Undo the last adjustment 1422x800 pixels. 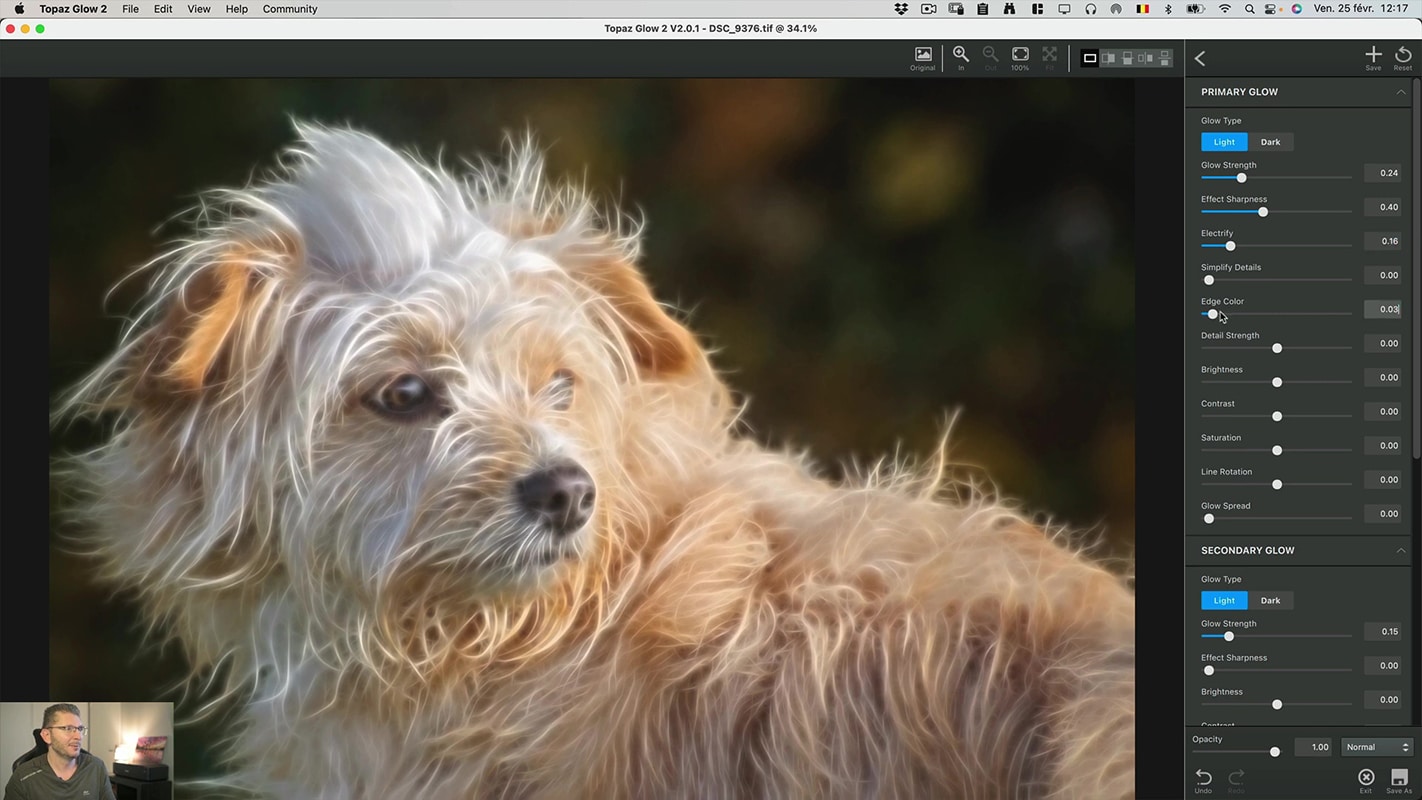(1203, 780)
